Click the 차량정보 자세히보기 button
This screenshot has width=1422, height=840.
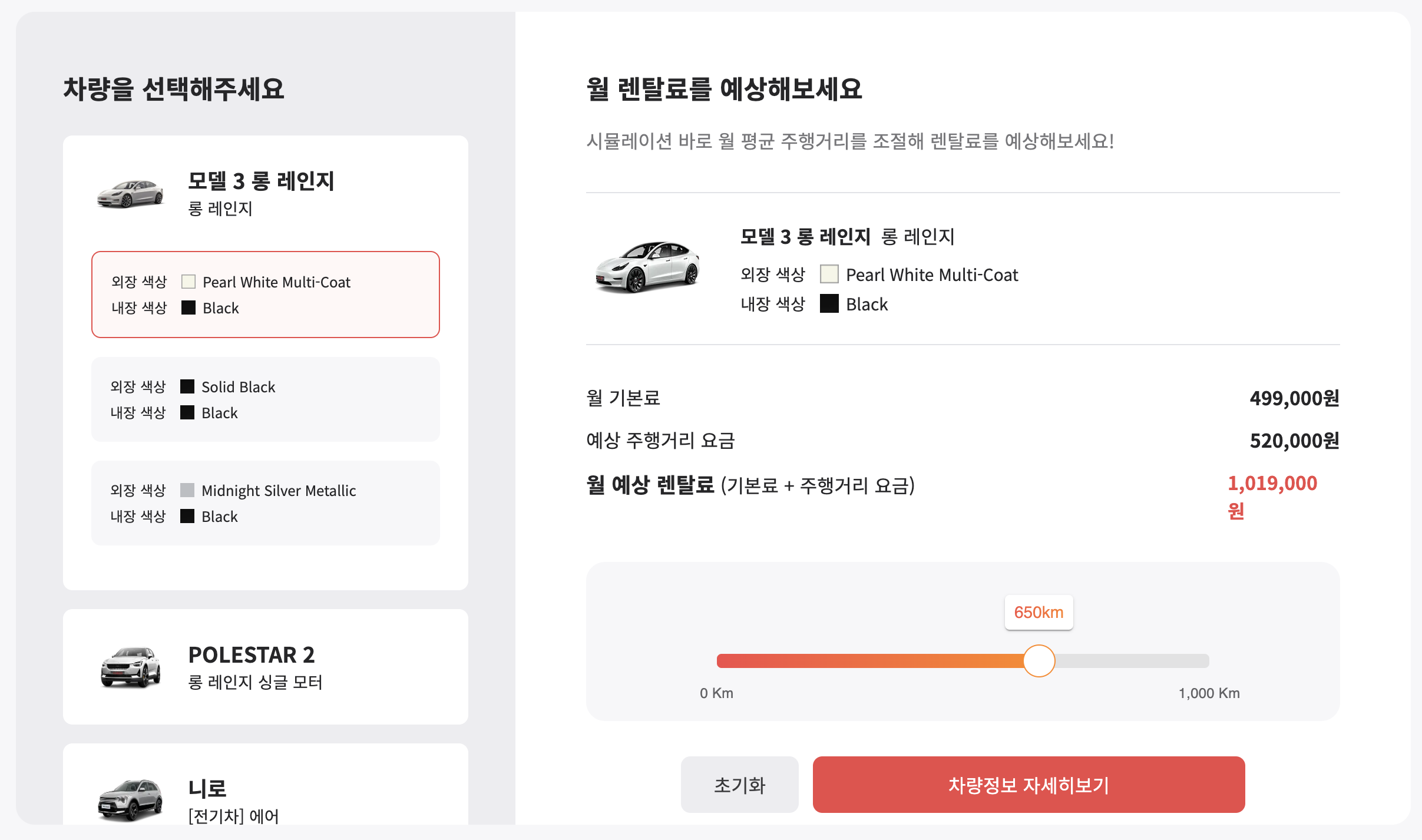click(1029, 785)
